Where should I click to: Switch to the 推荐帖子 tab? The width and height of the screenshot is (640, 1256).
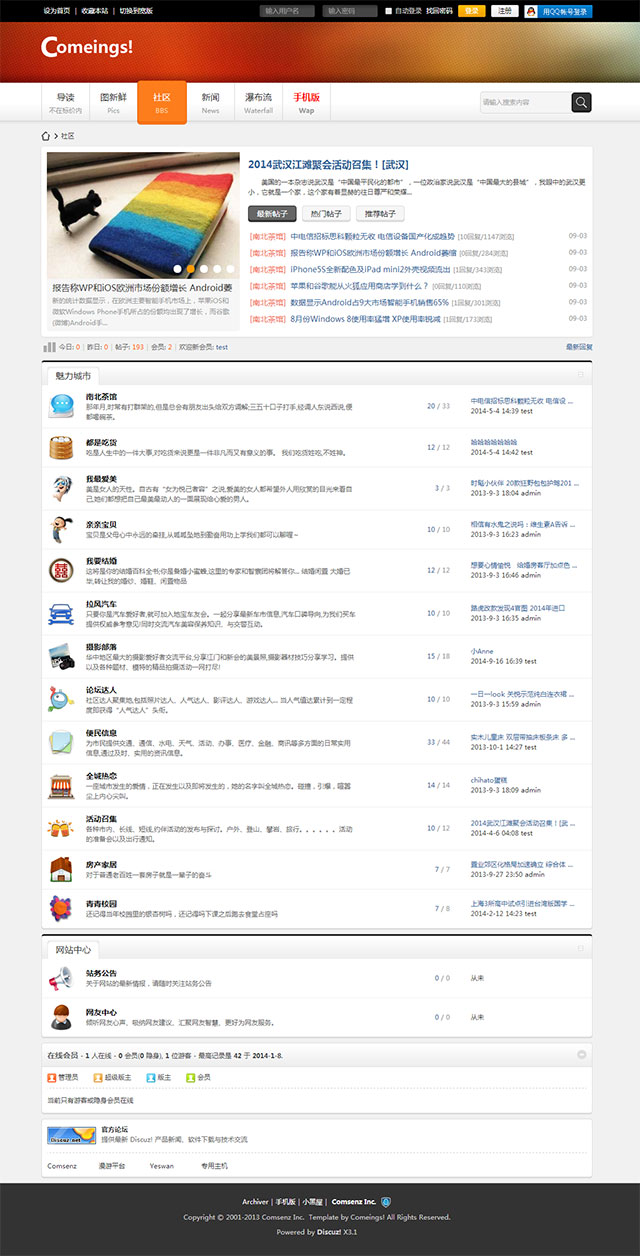pyautogui.click(x=380, y=213)
